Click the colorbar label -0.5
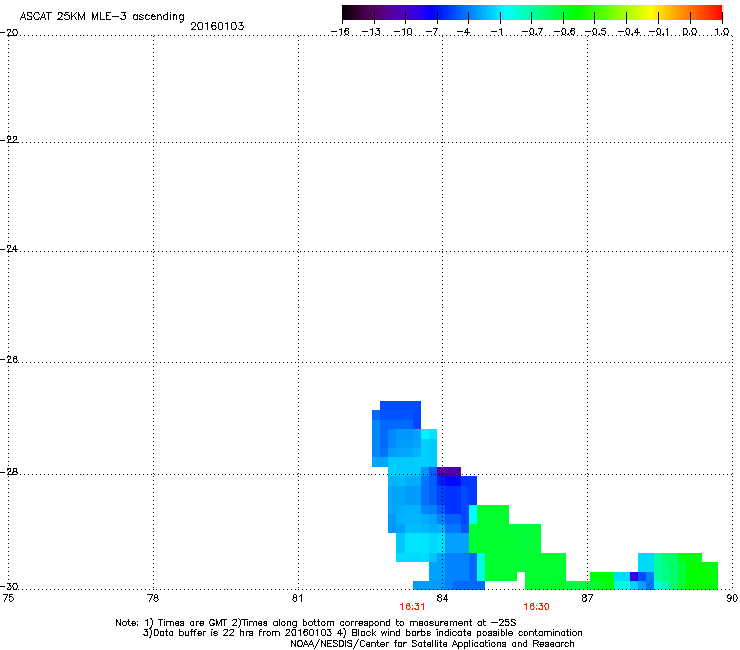 [596, 32]
